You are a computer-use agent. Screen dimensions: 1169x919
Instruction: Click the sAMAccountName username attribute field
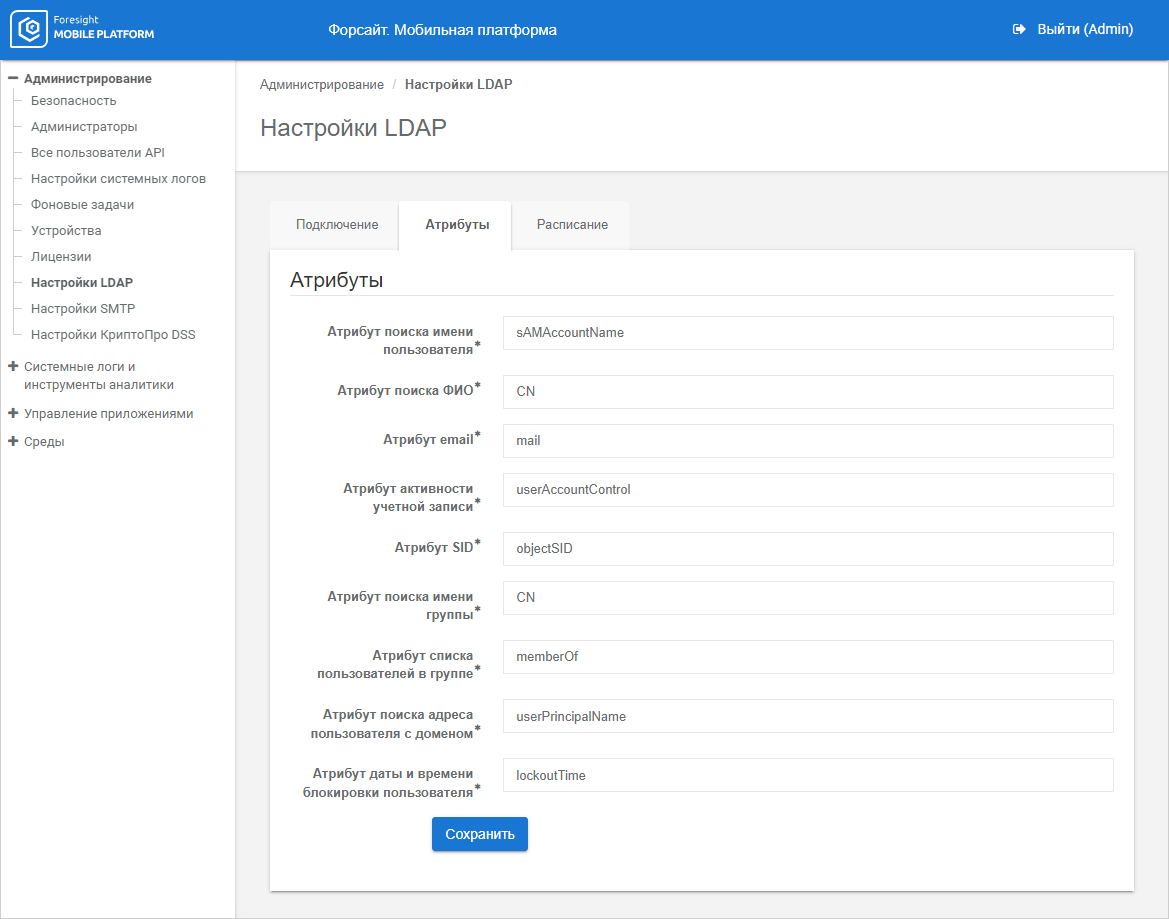[807, 333]
